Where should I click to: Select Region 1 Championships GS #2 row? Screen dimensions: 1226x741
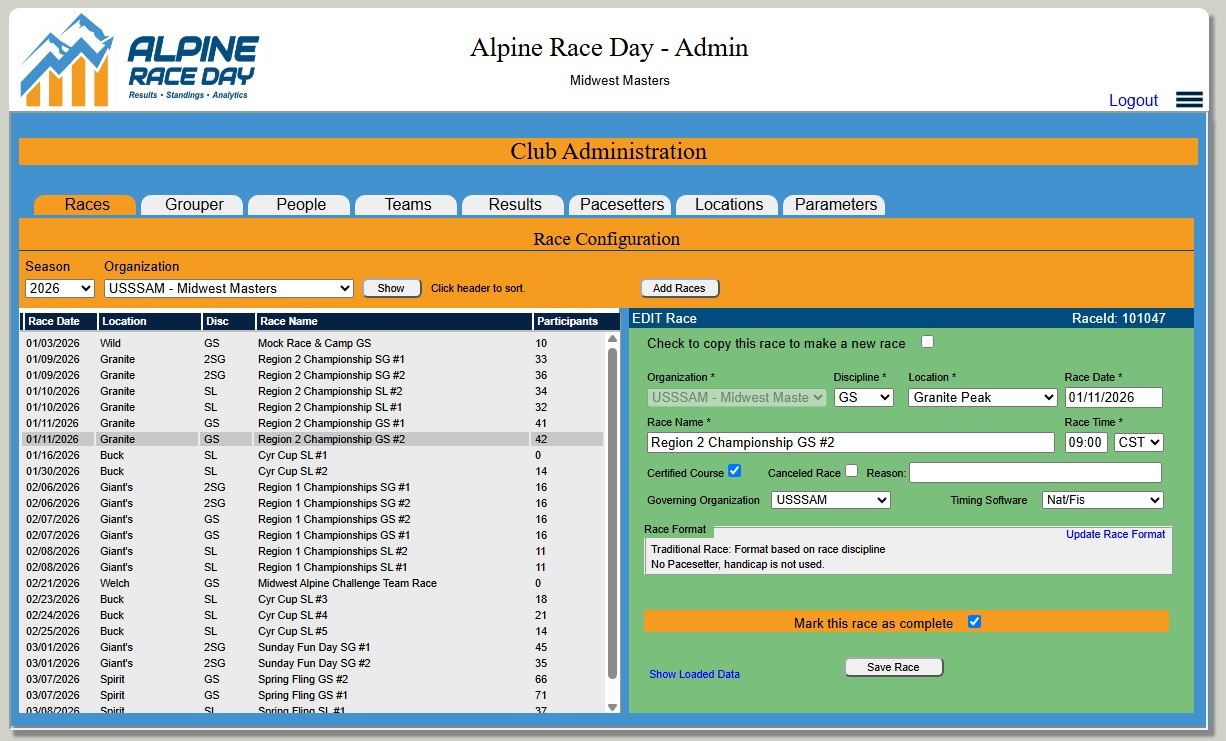click(x=313, y=519)
